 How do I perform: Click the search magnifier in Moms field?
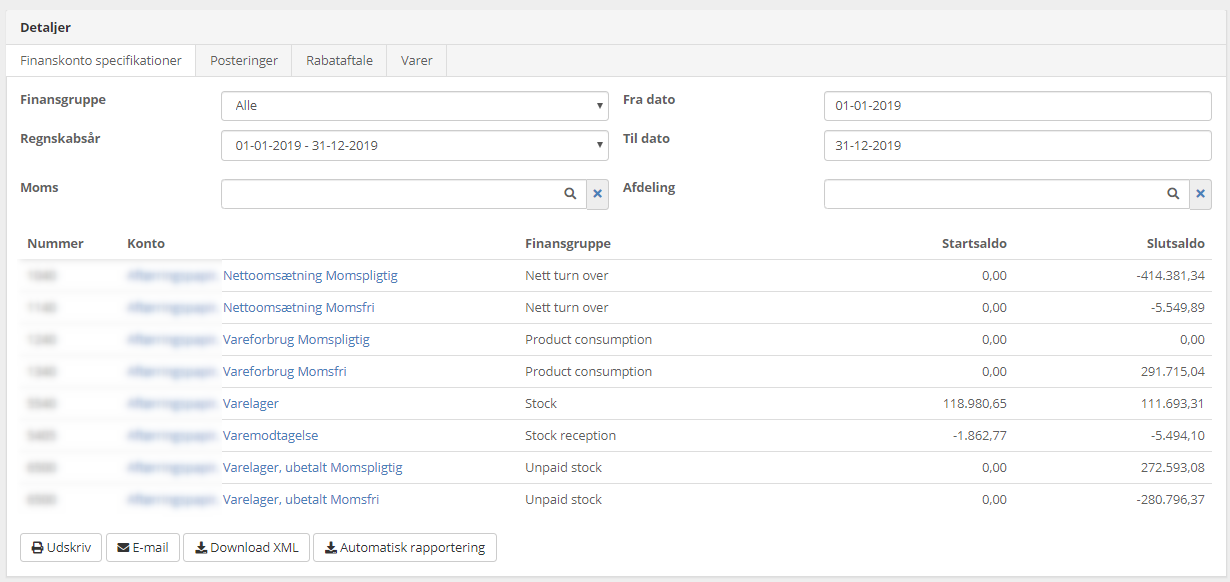[570, 194]
